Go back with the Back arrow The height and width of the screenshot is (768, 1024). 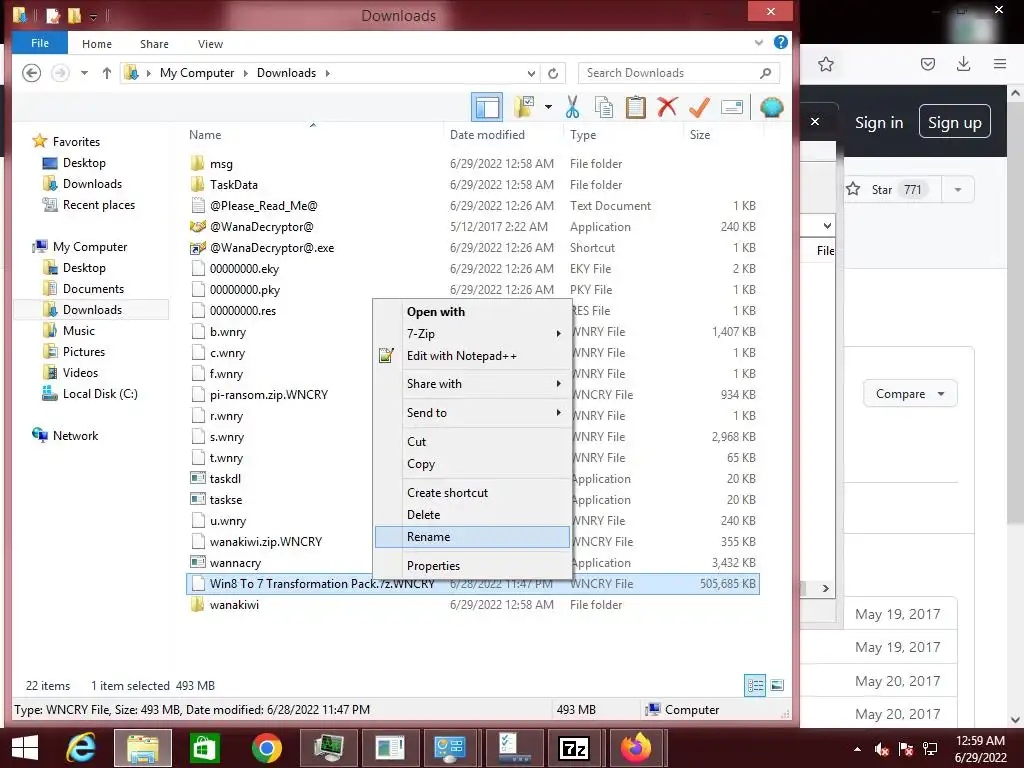point(31,73)
